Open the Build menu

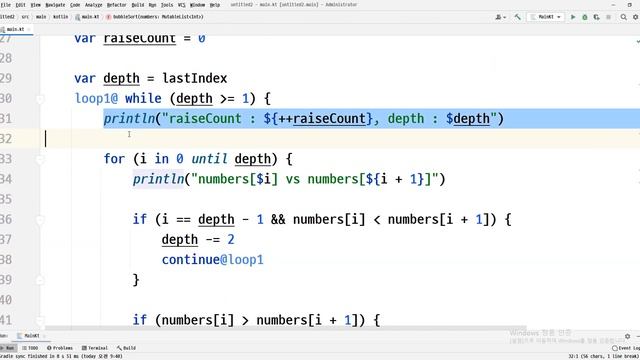click(x=138, y=5)
